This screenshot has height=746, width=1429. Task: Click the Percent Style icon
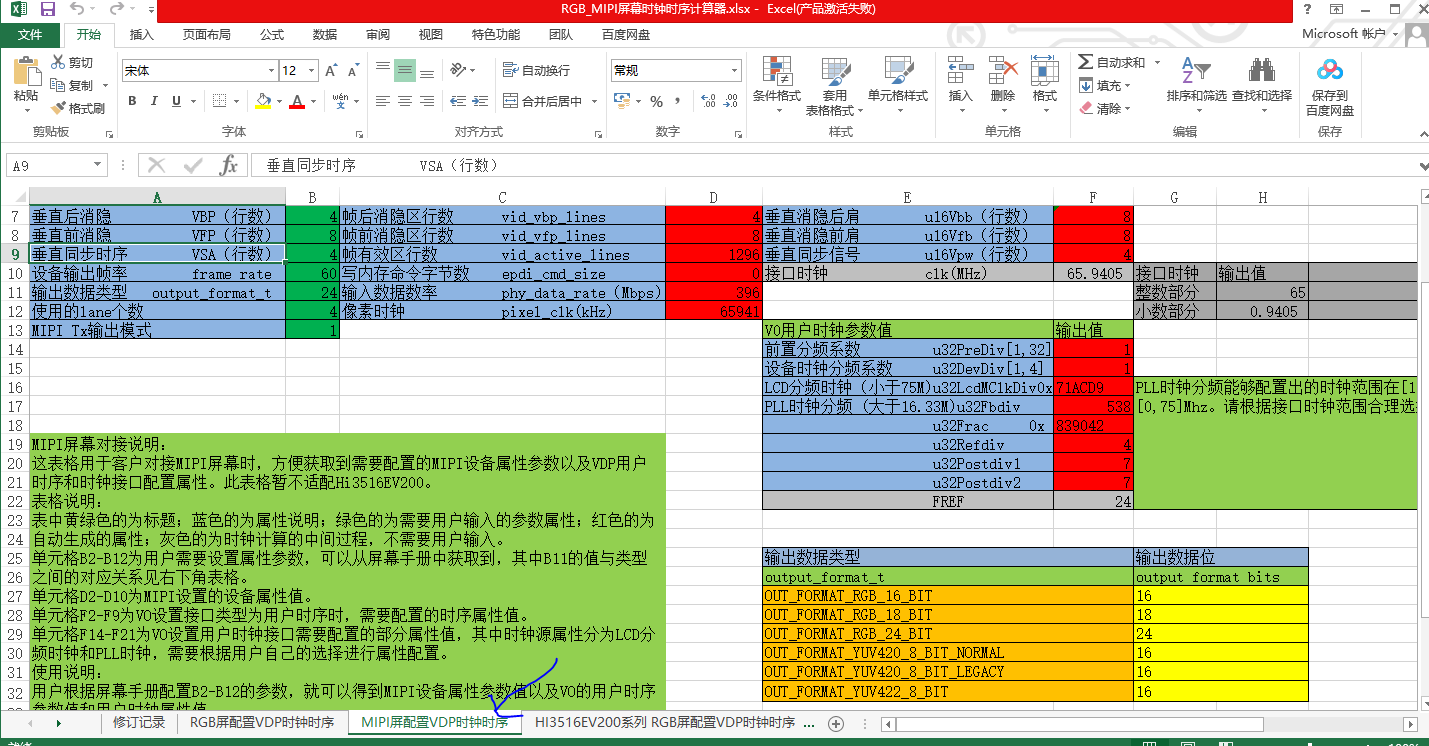point(657,100)
